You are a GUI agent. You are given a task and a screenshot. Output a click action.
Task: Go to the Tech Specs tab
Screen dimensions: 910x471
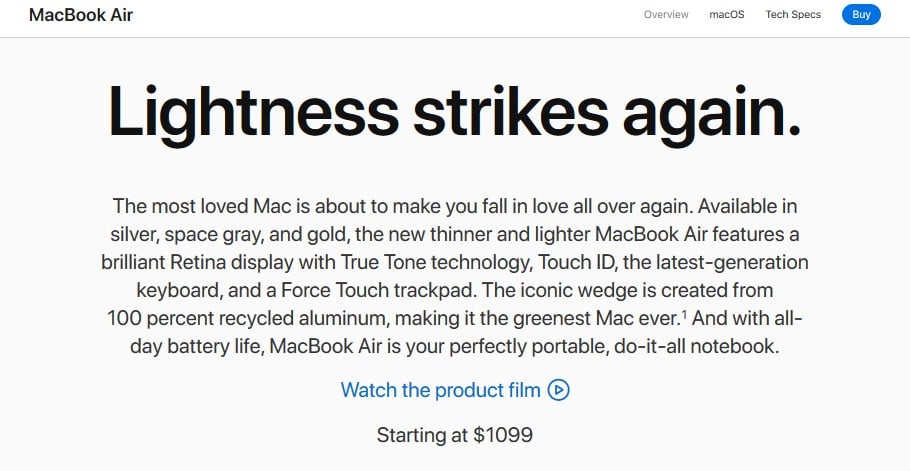coord(793,15)
